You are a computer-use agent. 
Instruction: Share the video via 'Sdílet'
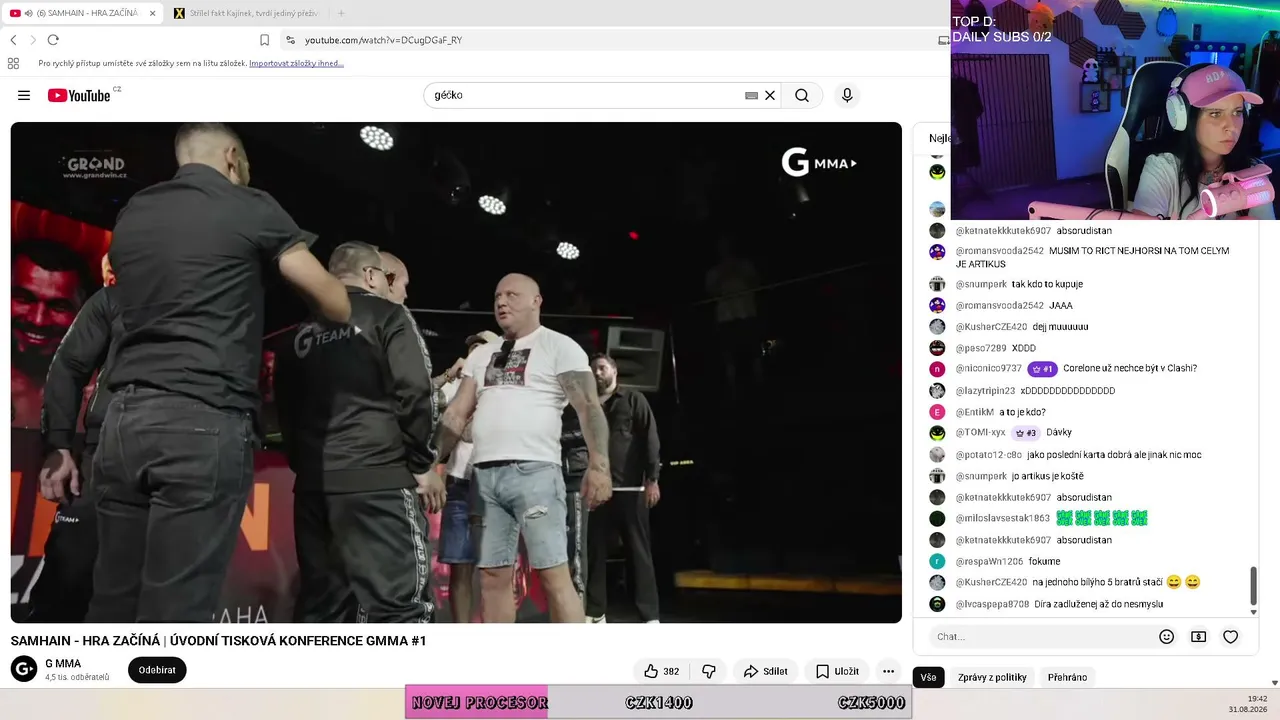(765, 671)
